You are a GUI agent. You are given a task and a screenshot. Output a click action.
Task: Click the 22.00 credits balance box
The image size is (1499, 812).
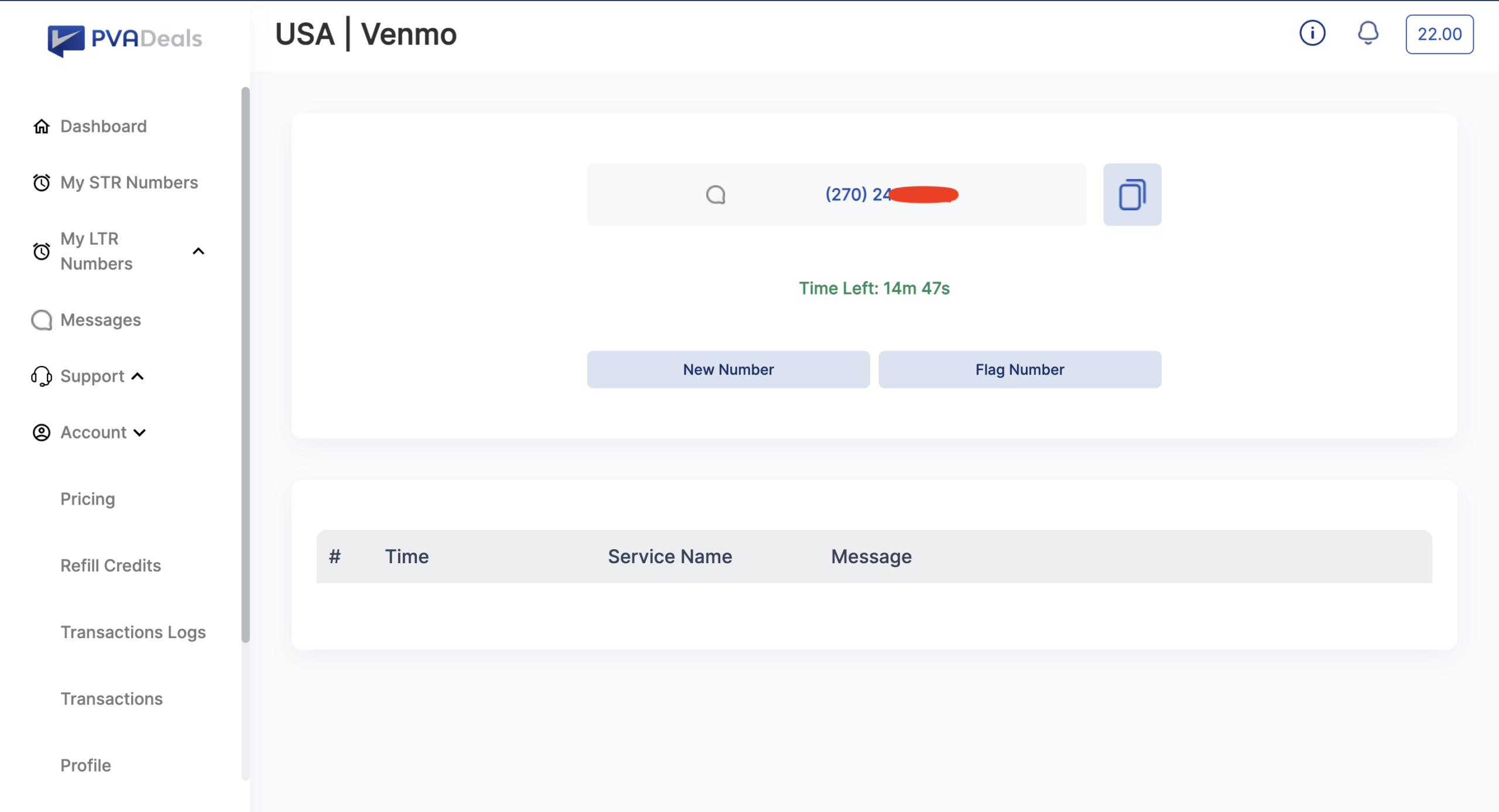(1439, 34)
